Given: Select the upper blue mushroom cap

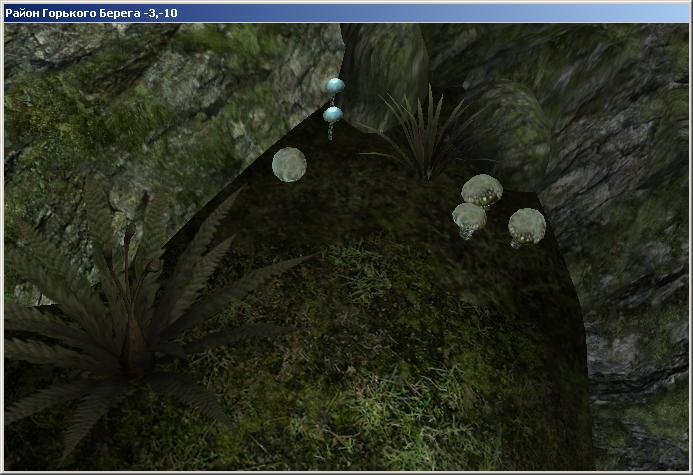Looking at the screenshot, I should (335, 85).
